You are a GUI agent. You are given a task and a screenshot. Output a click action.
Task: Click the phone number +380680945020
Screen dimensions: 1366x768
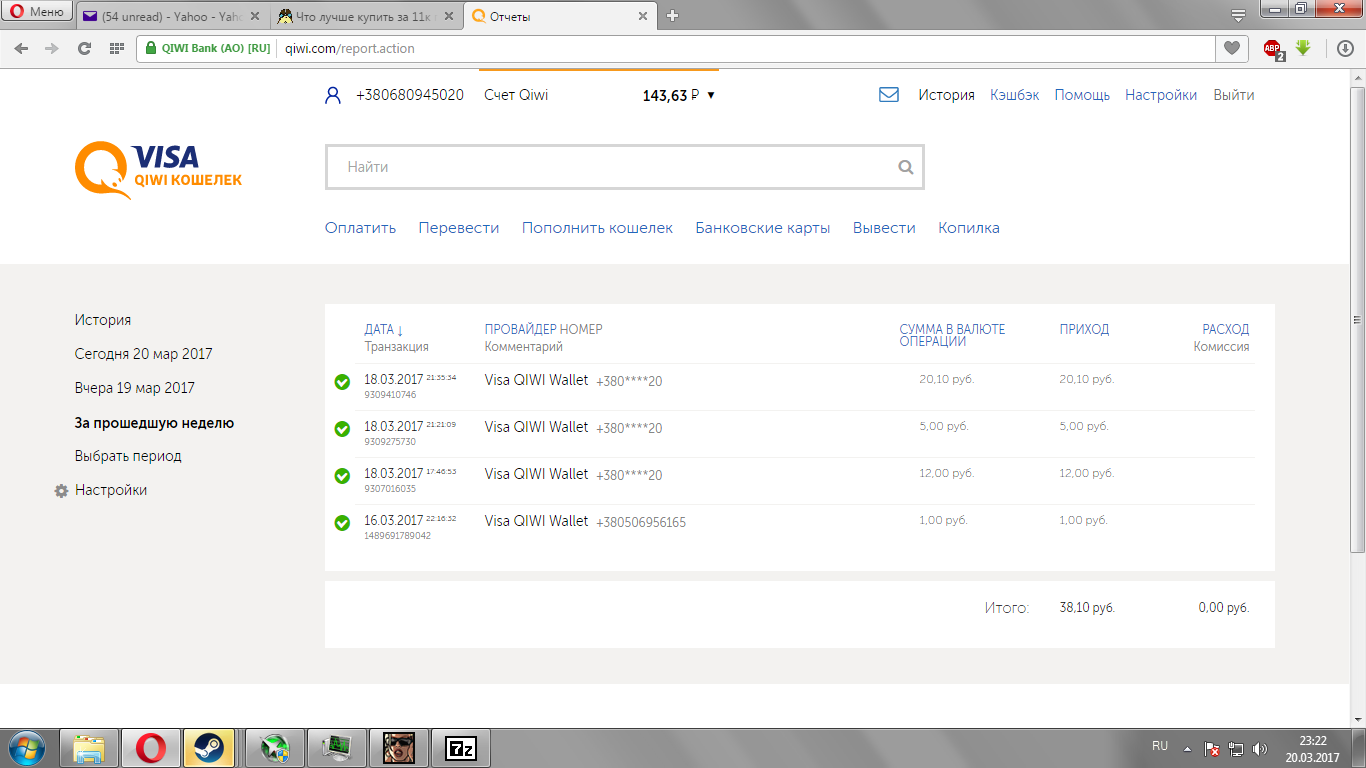click(410, 95)
